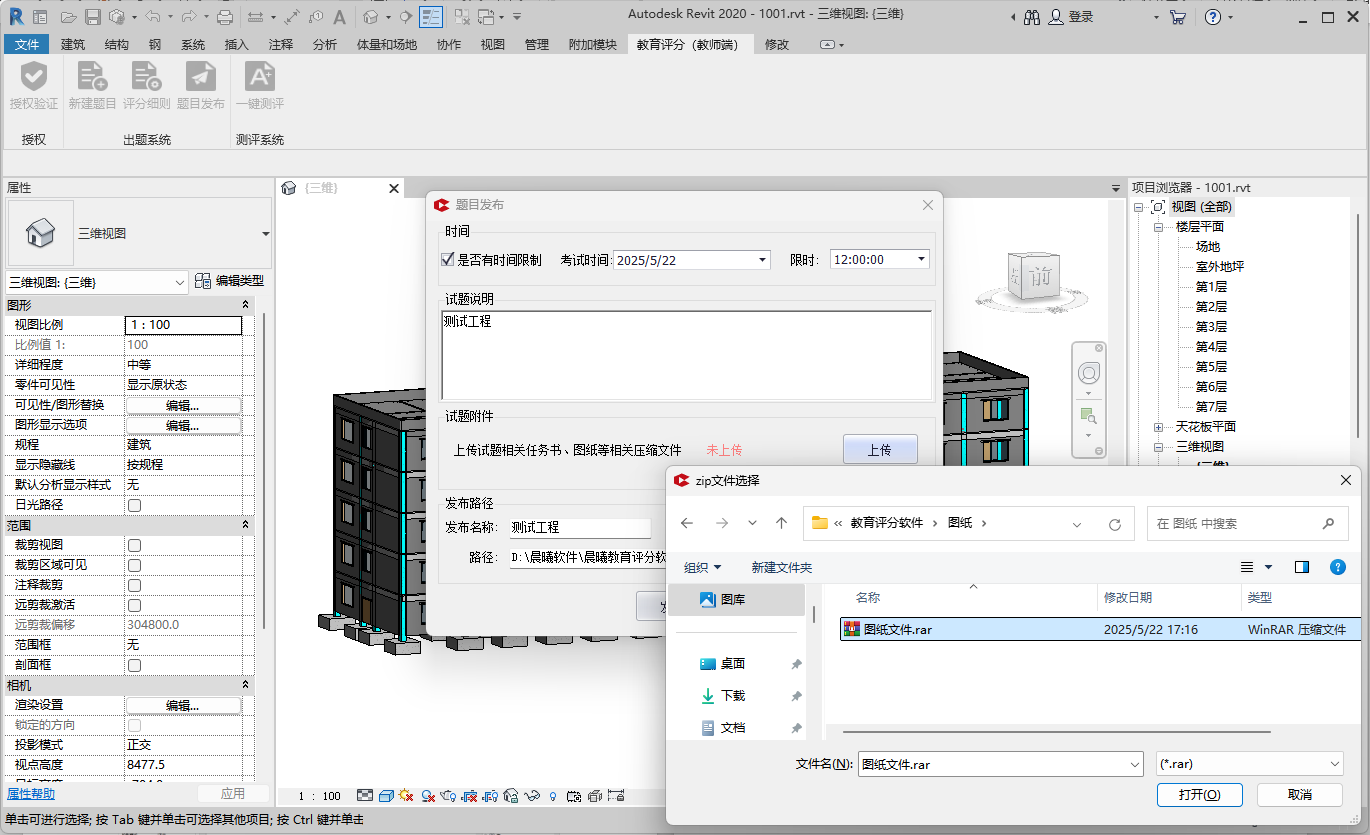The height and width of the screenshot is (835, 1370).
Task: Click the Reveal Hidden Elements lightbulb icon
Action: pyautogui.click(x=552, y=796)
